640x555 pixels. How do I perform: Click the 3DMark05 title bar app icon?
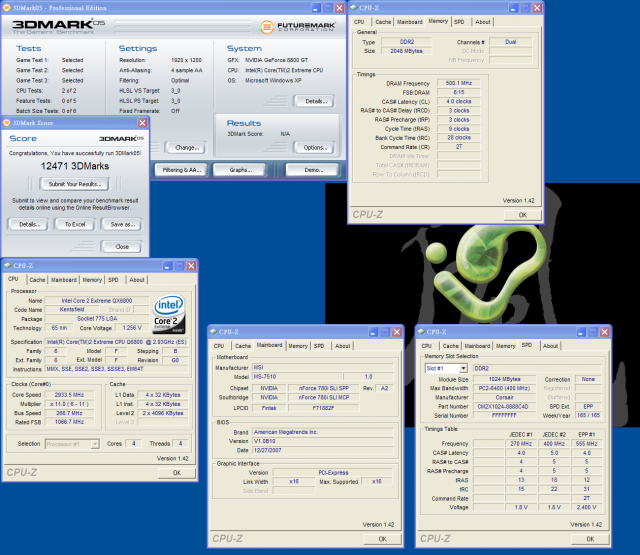[7, 8]
